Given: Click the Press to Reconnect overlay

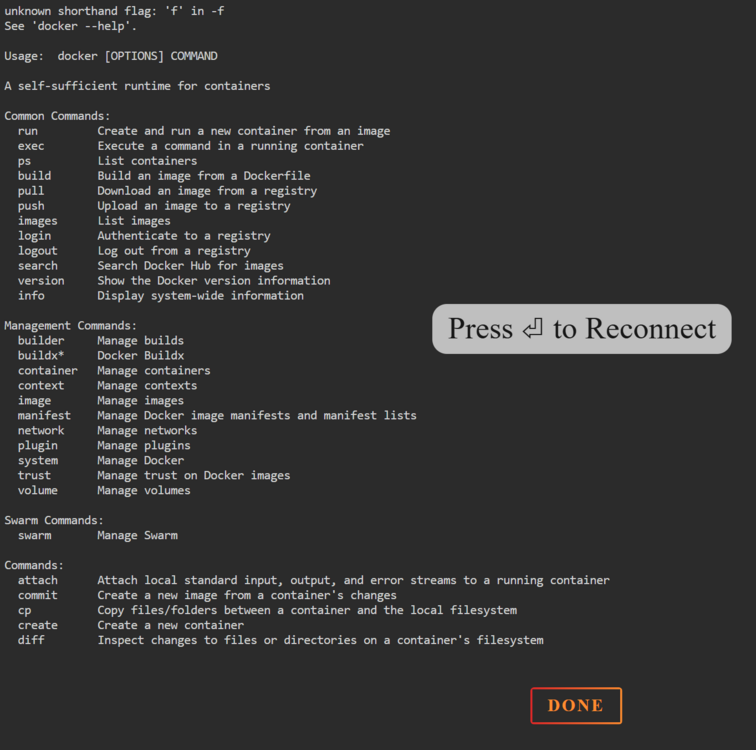Looking at the screenshot, I should (x=581, y=329).
